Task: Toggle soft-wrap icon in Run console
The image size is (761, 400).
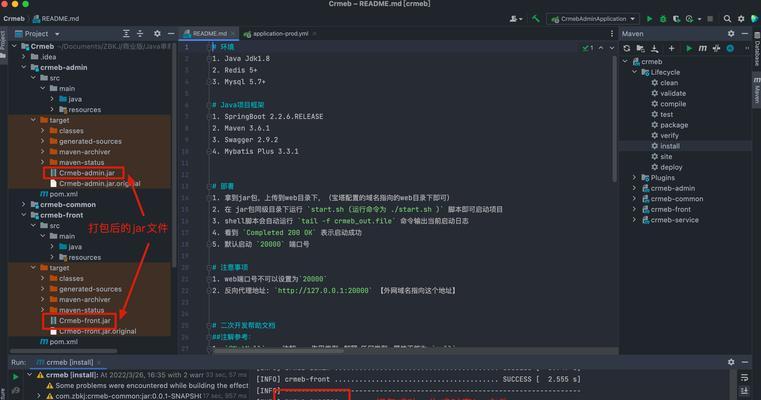Action: (744, 377)
